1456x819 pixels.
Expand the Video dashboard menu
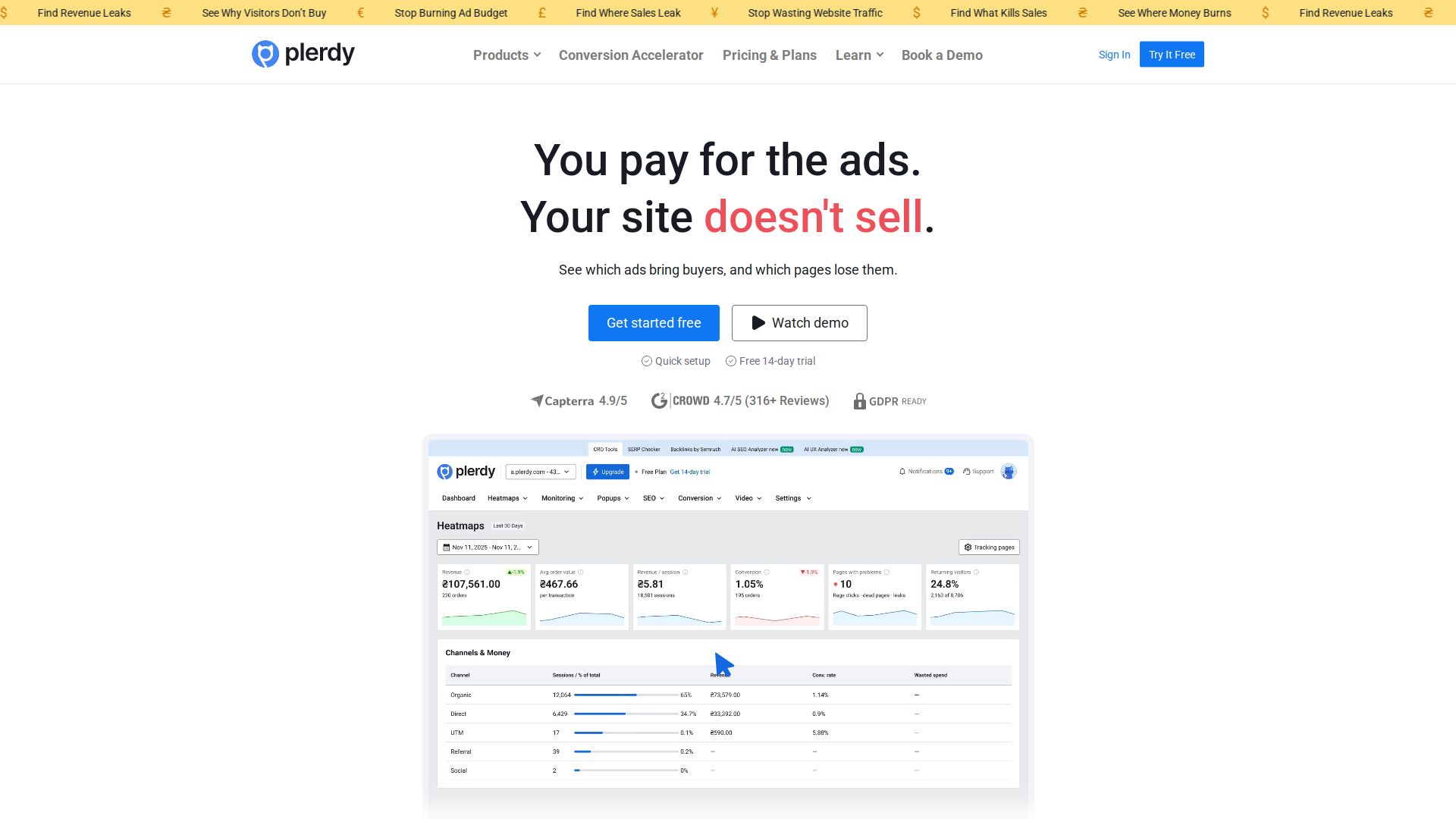click(x=748, y=498)
